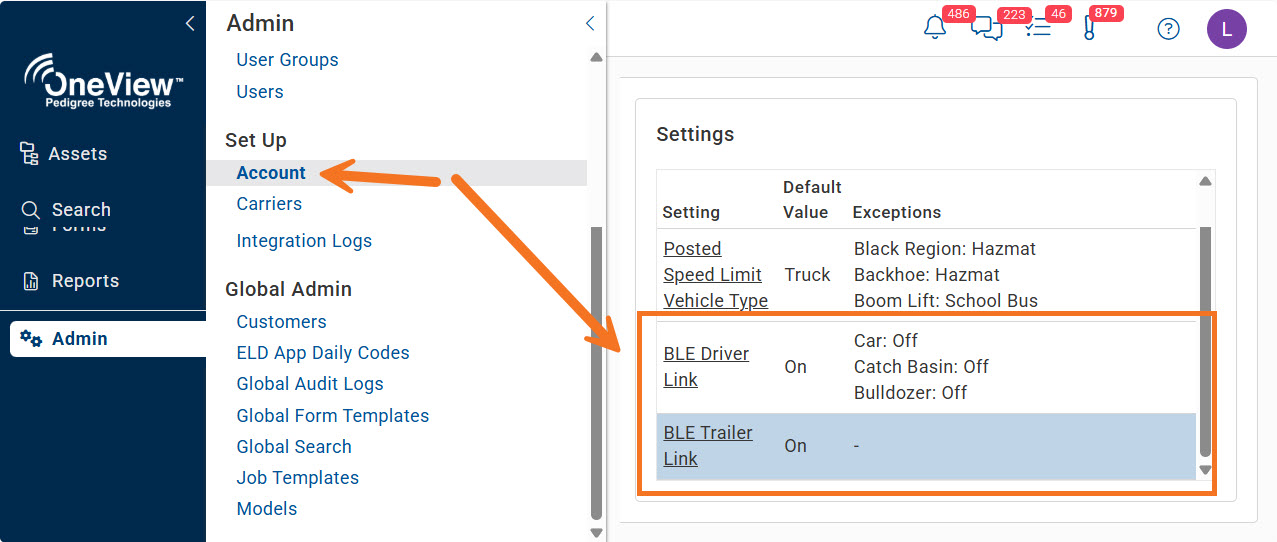This screenshot has width=1277, height=542.
Task: Click 'Black Region: Hazmat' exception text
Action: tap(945, 249)
